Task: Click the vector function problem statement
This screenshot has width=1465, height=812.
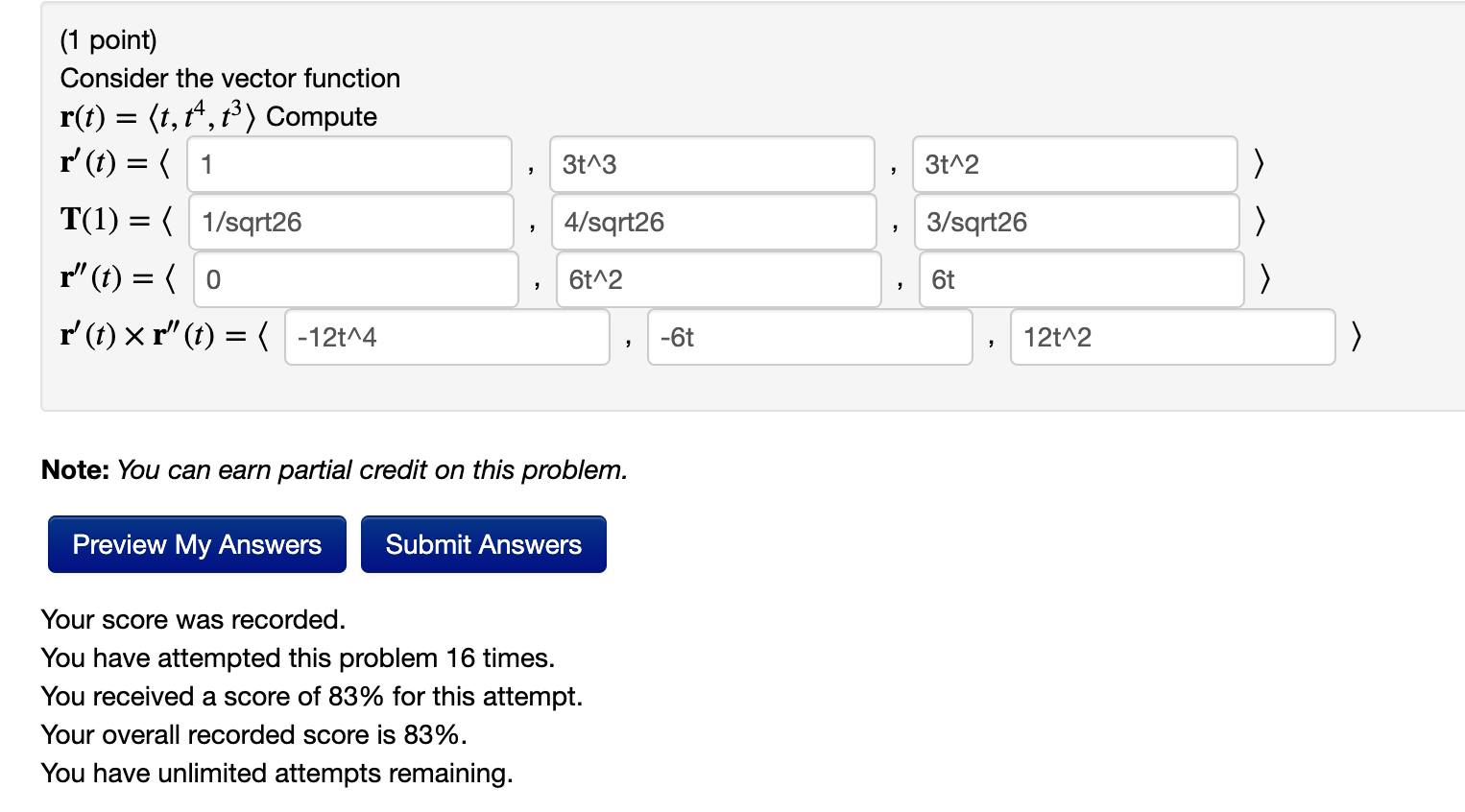Action: coord(229,78)
